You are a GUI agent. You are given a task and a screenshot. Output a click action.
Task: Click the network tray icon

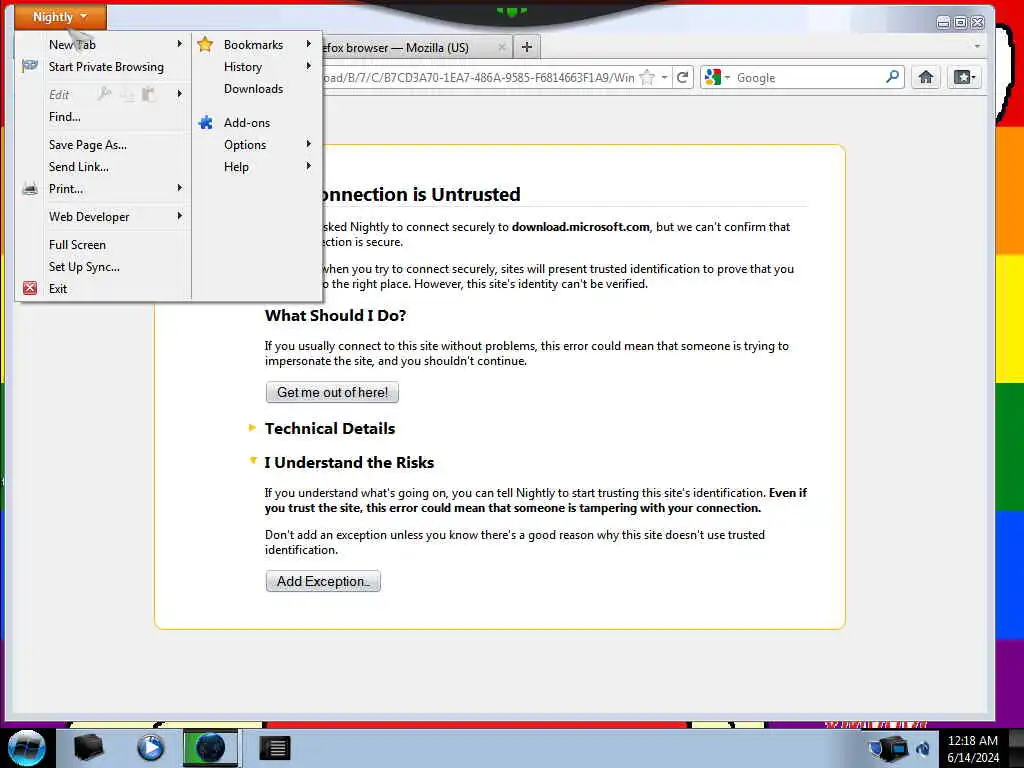click(x=888, y=748)
